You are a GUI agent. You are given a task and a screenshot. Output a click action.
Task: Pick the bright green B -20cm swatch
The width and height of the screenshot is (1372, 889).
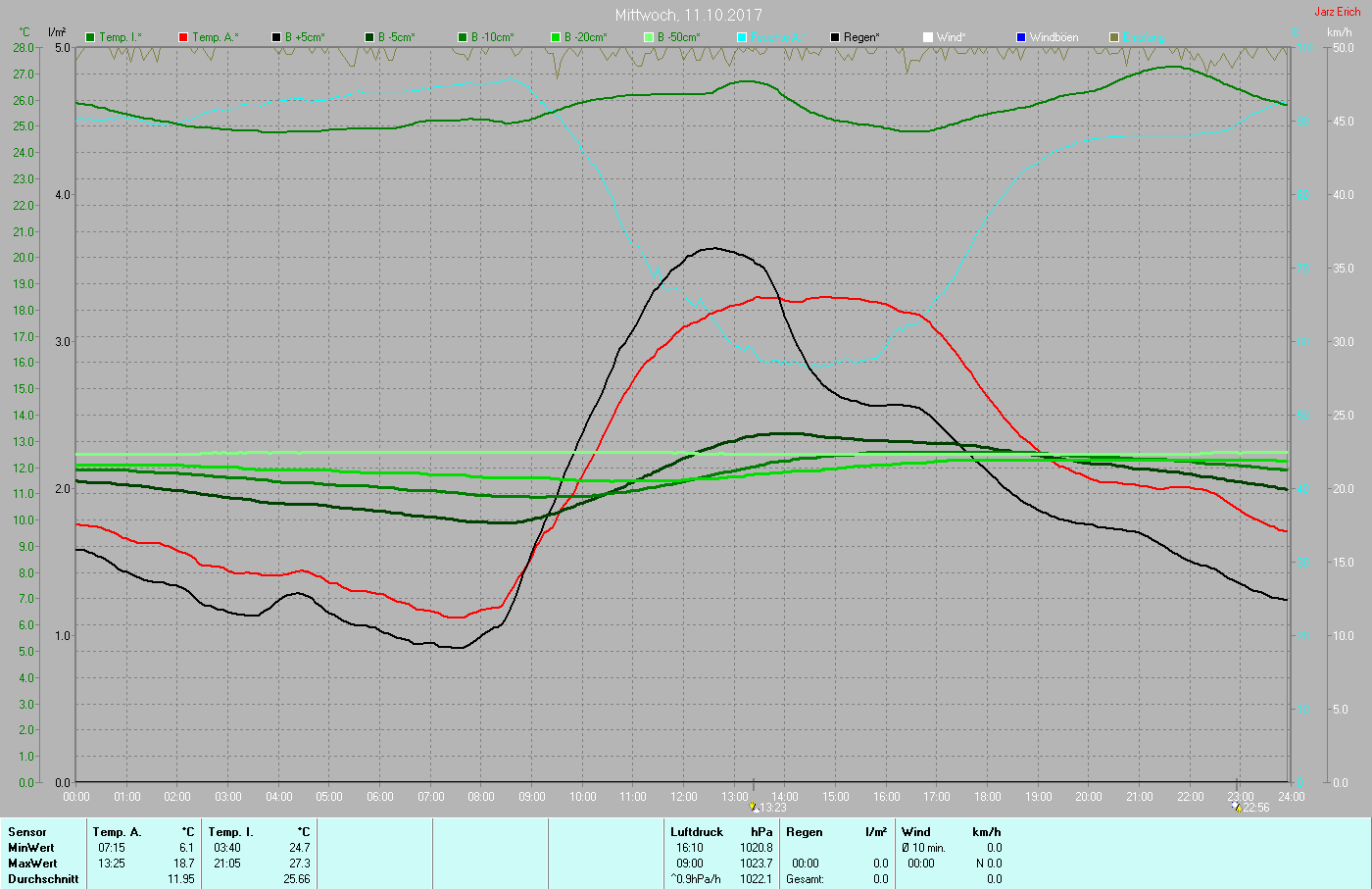(x=556, y=37)
